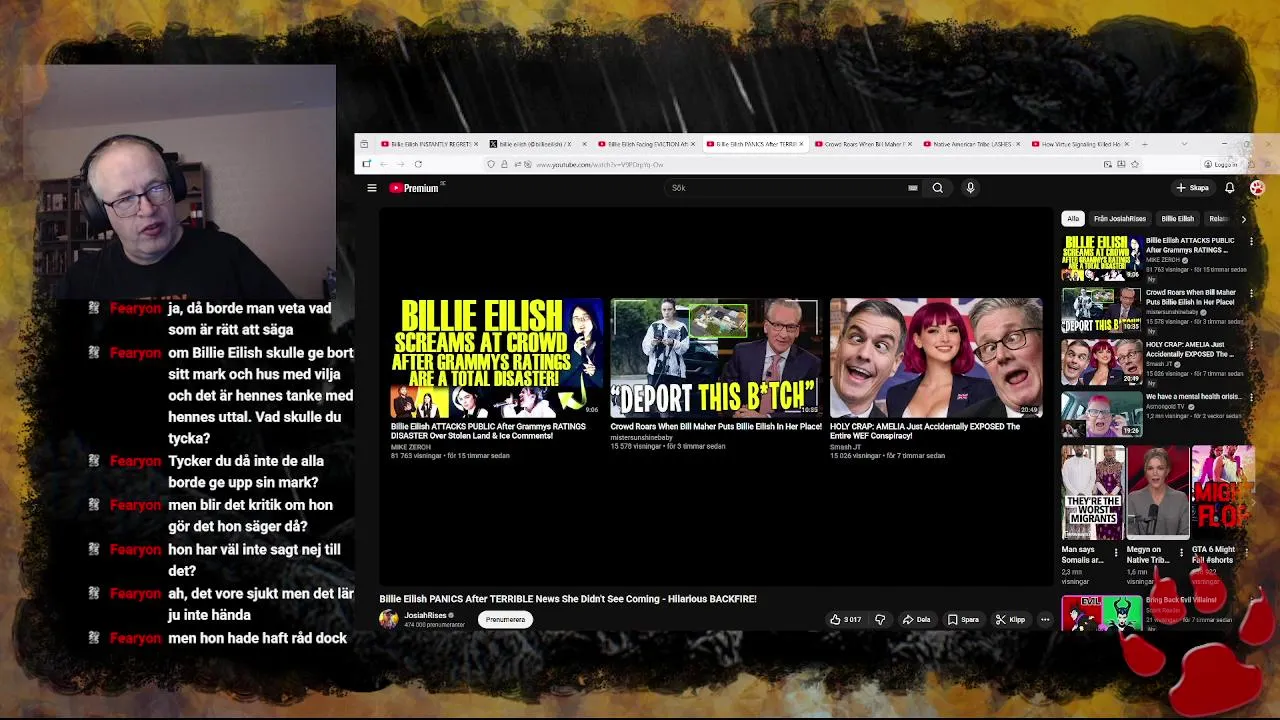Switch to 'How Virtue Signaling Killed' tab

click(x=1078, y=144)
